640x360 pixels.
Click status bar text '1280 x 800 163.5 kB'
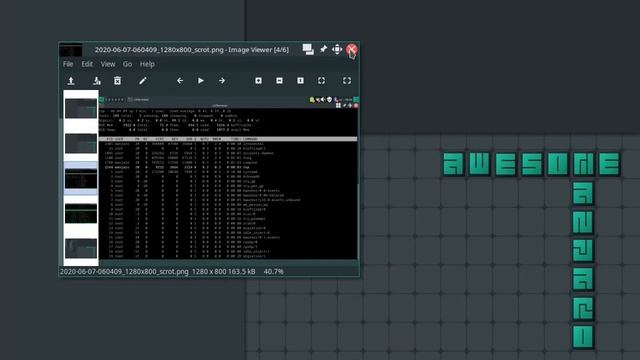(x=224, y=271)
